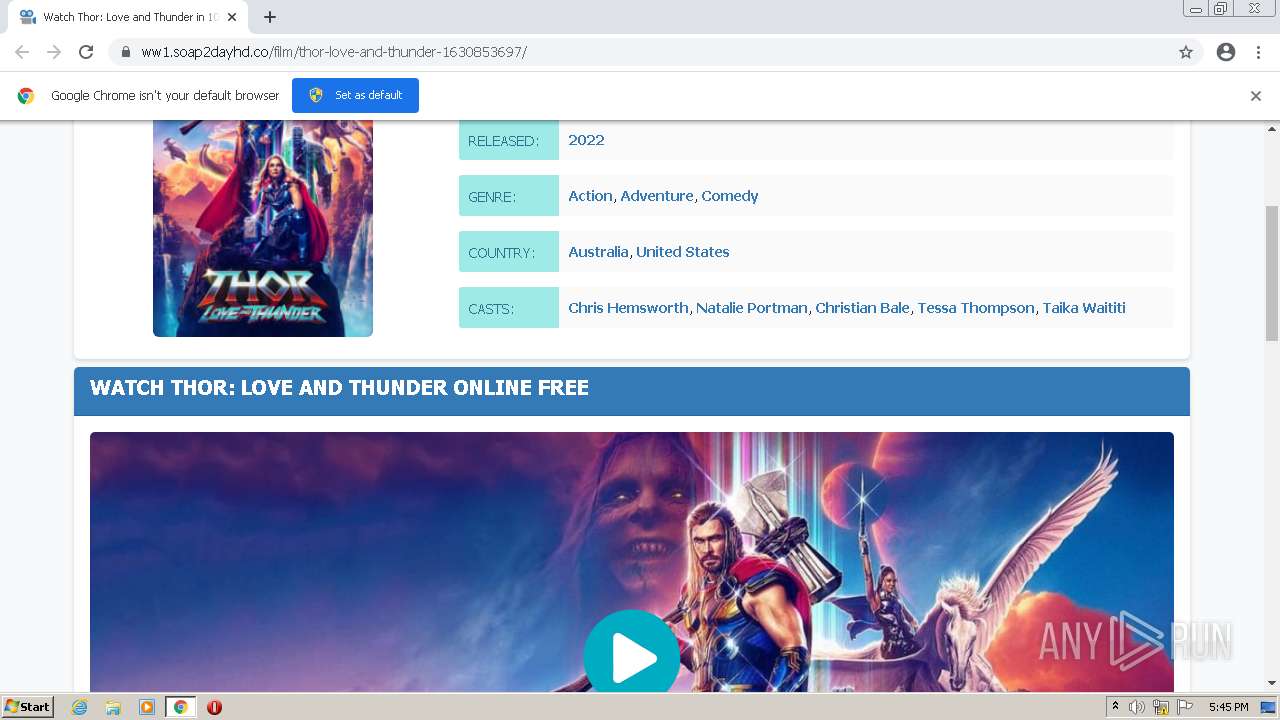Click the COUNTRY label cell

coord(509,252)
